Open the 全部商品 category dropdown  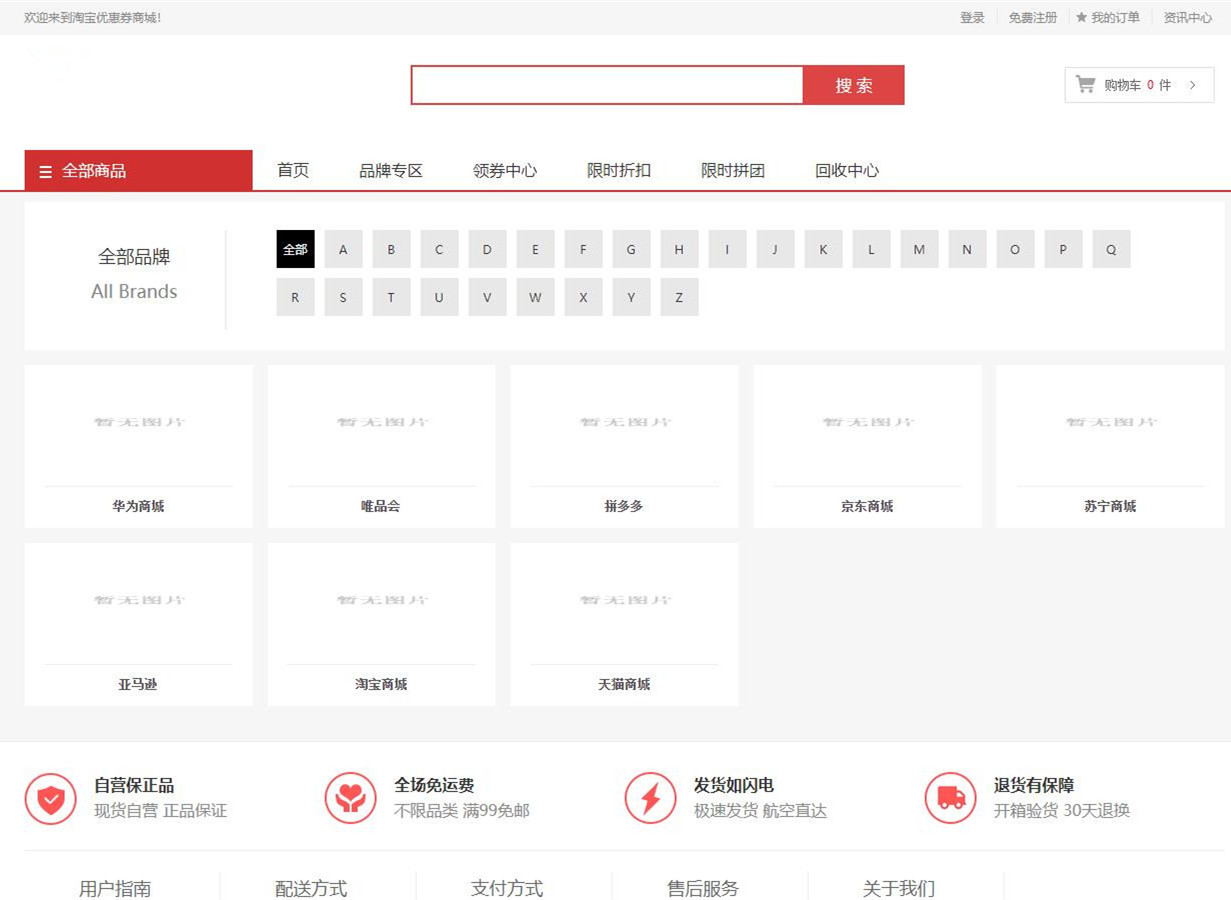(138, 170)
